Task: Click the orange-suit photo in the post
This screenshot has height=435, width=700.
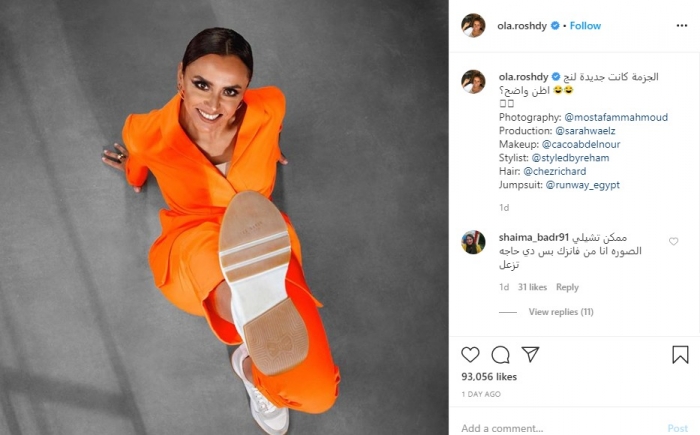Action: (224, 218)
